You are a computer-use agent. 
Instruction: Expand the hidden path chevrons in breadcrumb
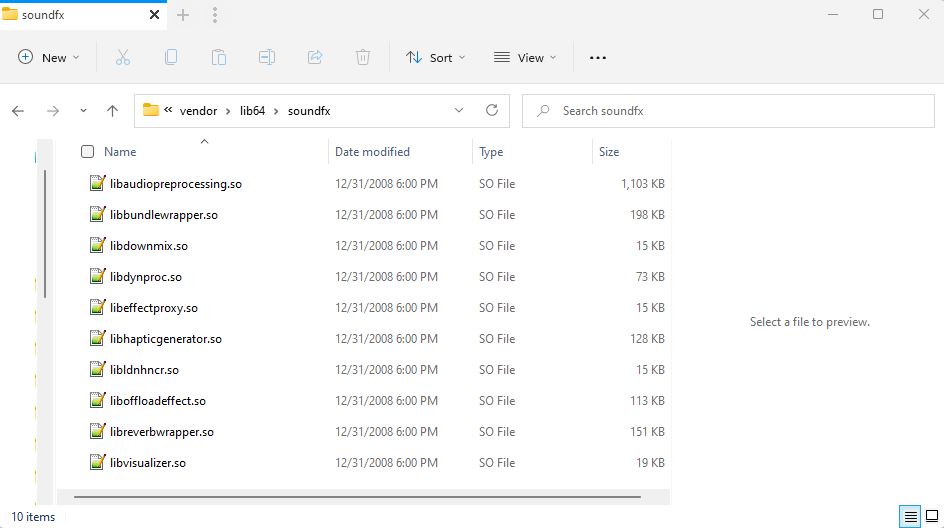(168, 110)
